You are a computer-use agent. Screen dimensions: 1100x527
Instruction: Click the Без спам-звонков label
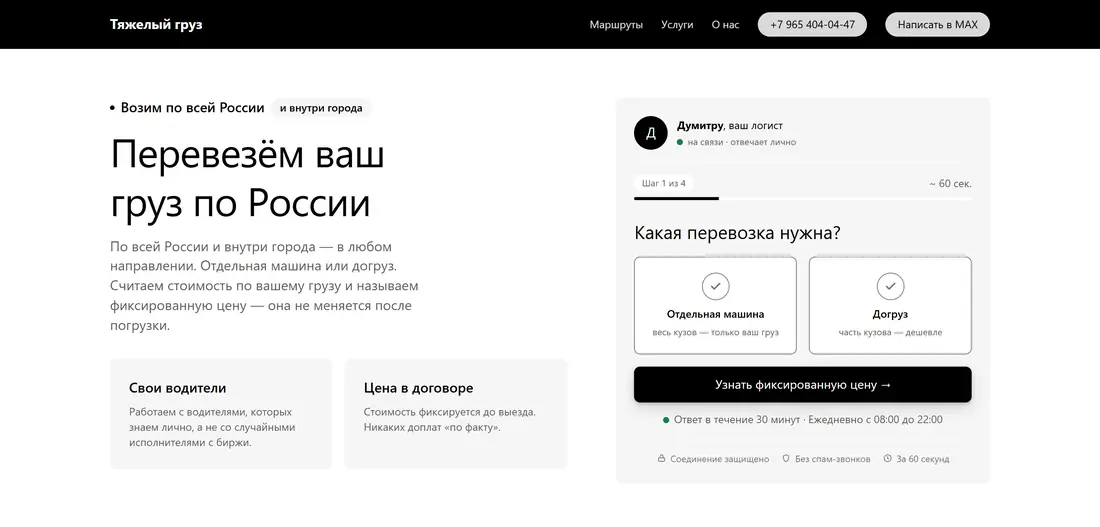[833, 459]
